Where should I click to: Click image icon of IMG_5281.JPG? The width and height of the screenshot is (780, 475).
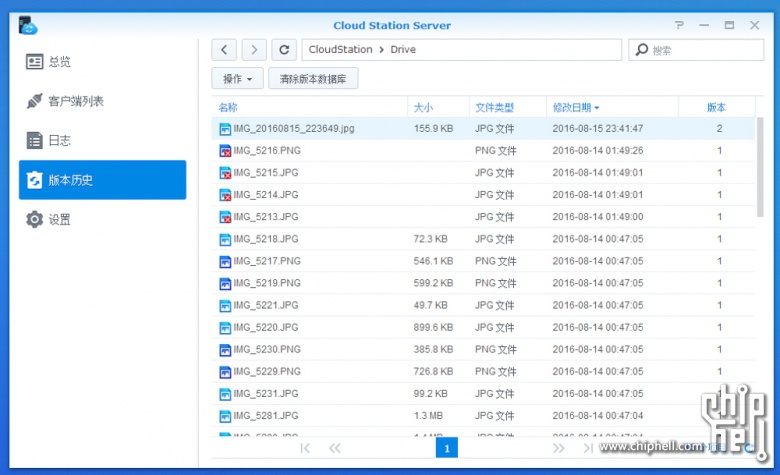click(225, 416)
